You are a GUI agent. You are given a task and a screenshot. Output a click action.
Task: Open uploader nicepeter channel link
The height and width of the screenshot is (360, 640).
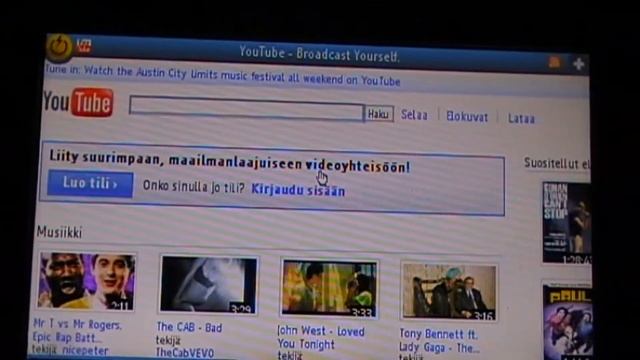coord(85,351)
